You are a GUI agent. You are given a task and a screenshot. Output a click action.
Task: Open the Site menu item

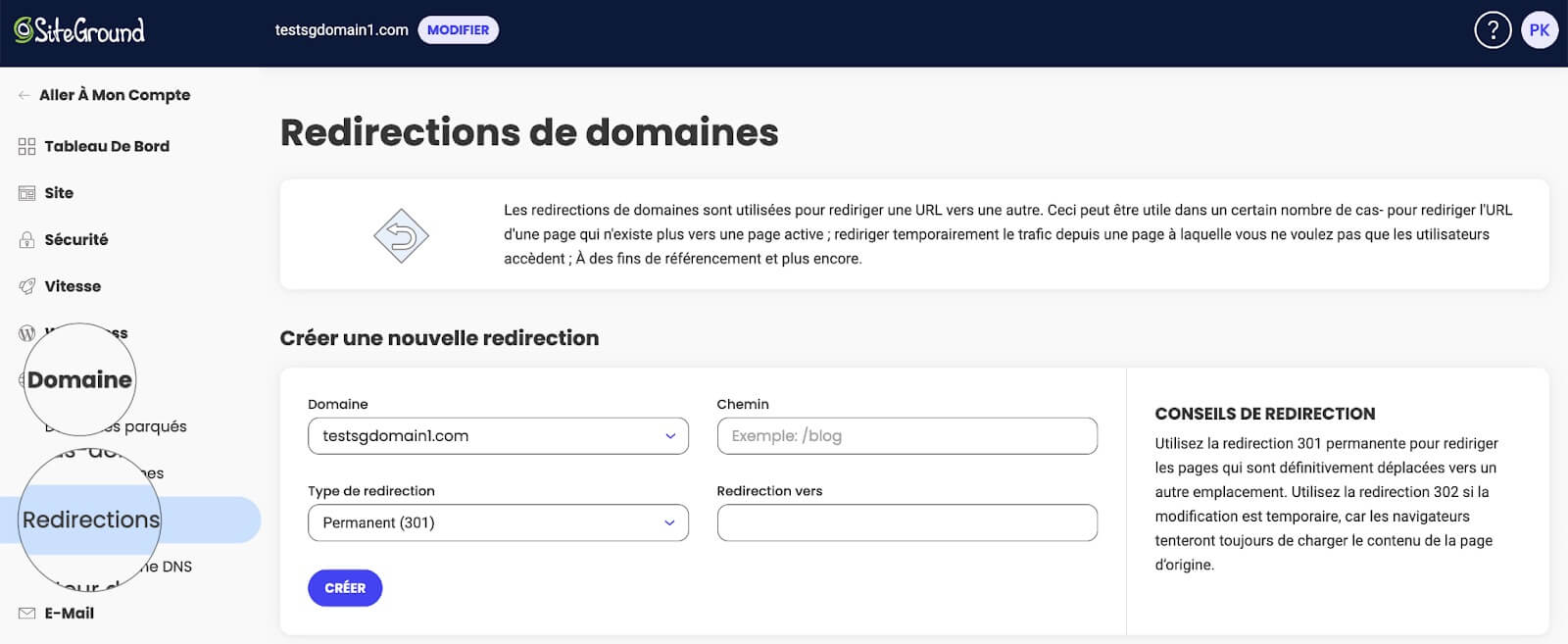pyautogui.click(x=59, y=193)
